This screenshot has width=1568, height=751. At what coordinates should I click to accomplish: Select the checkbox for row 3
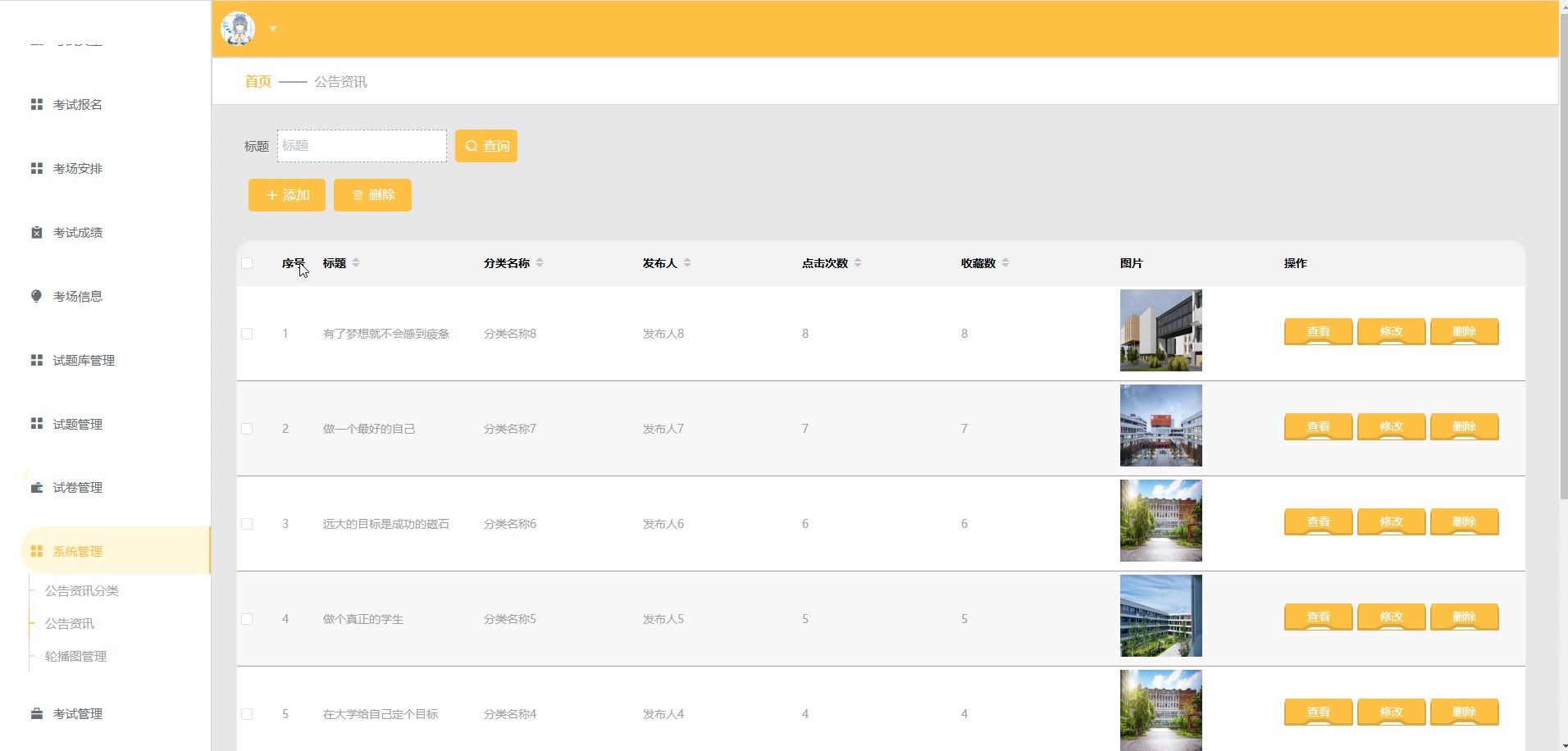(x=247, y=524)
